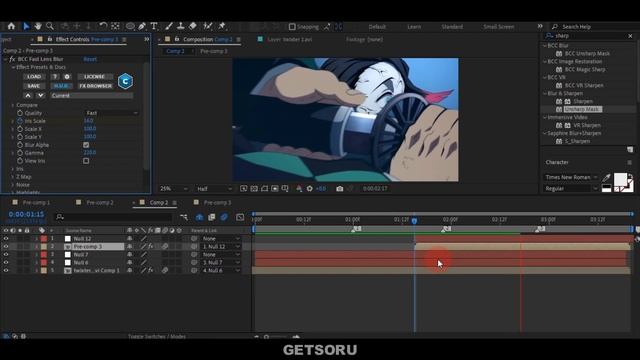The height and width of the screenshot is (360, 640).
Task: Select the Pen tool
Action: coord(142,26)
